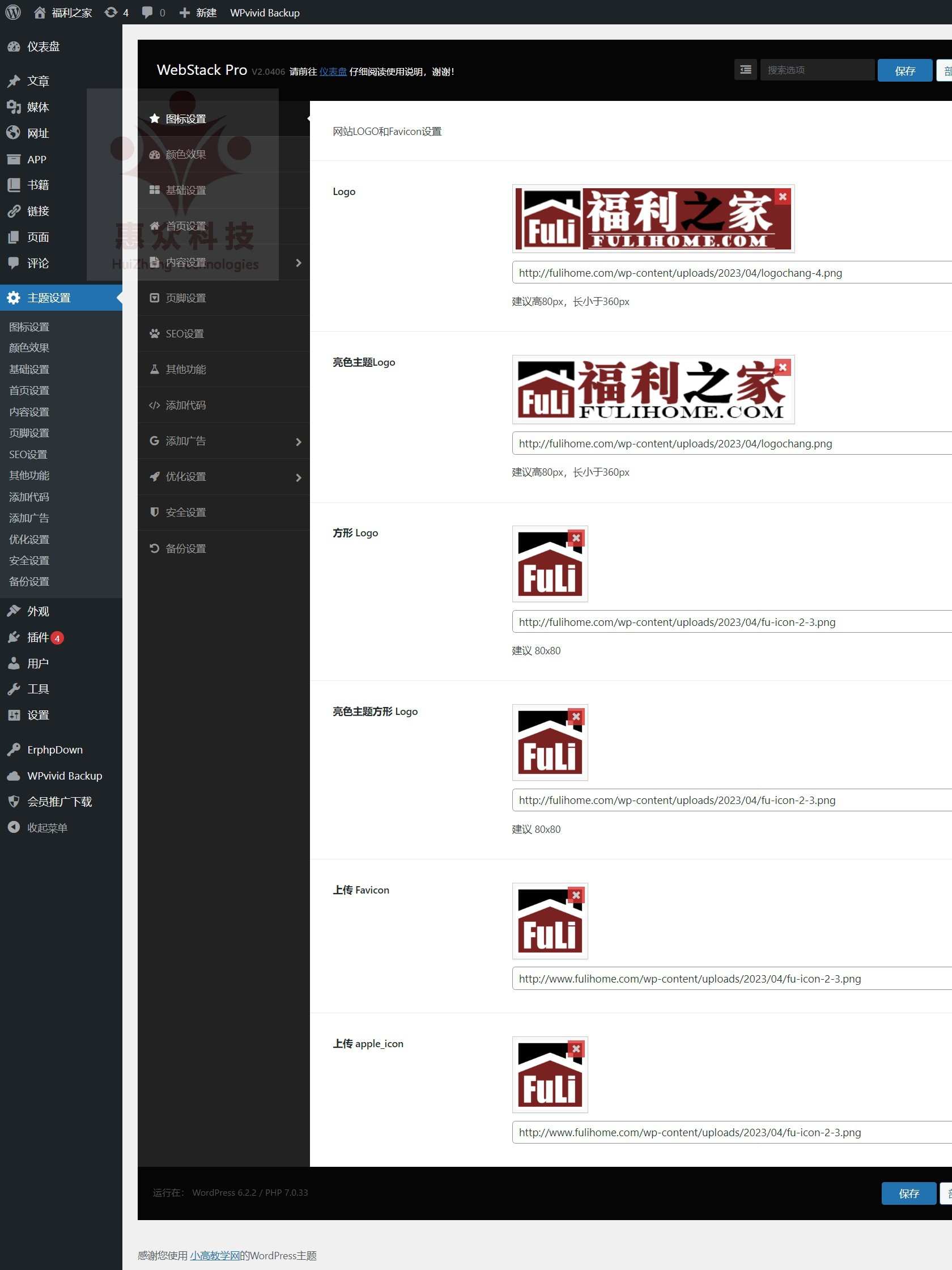952x1270 pixels.
Task: Select the 颜色效果 tab in theme panel
Action: pyautogui.click(x=223, y=154)
